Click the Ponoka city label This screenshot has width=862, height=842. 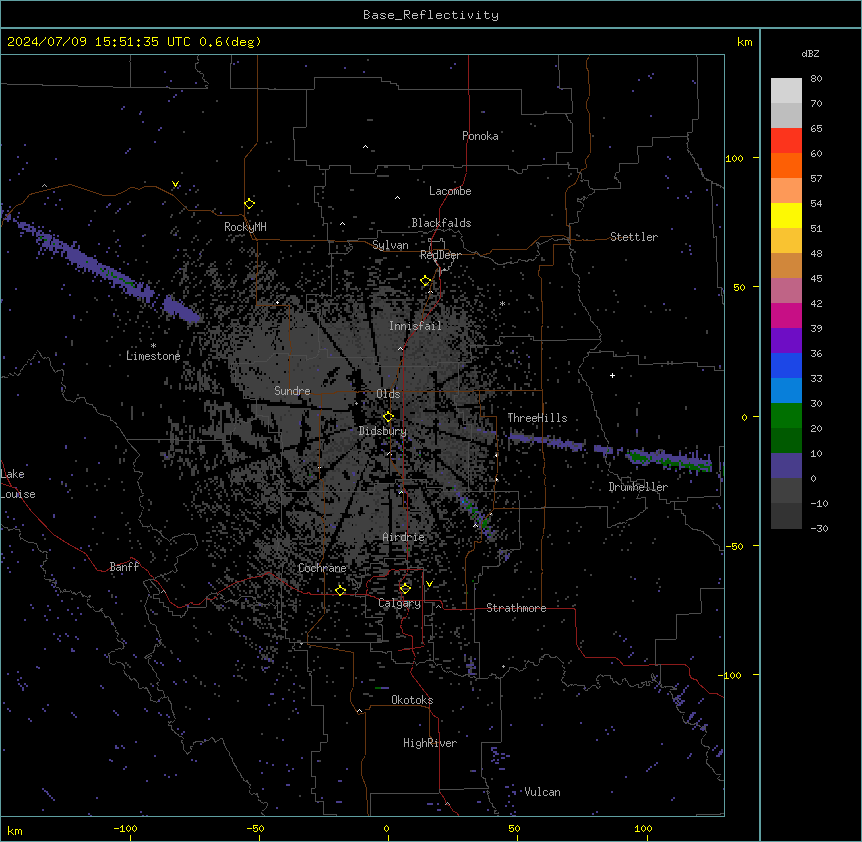coord(480,136)
